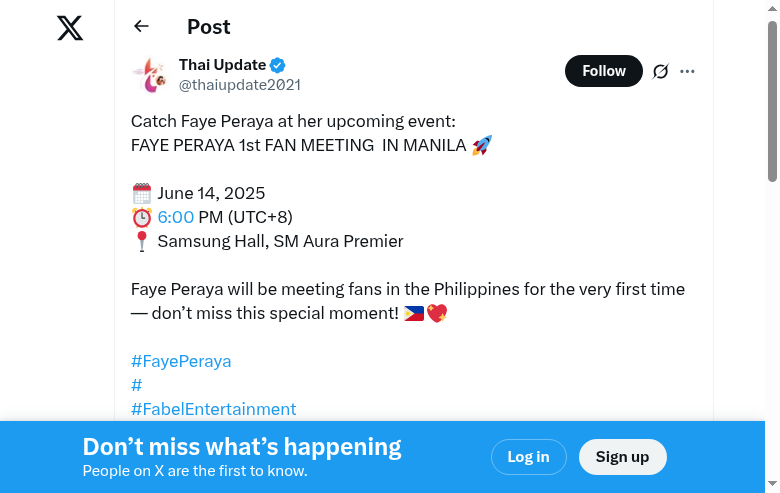Click the Philippine flag emoji

point(414,314)
